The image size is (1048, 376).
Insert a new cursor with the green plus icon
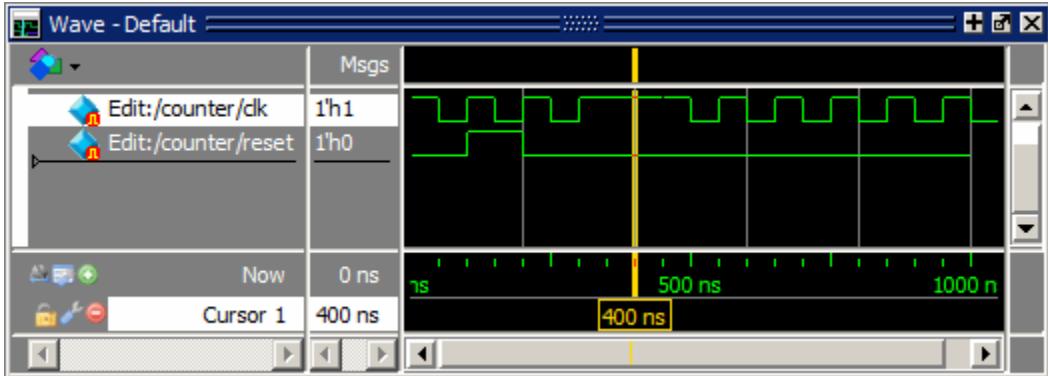tap(88, 274)
